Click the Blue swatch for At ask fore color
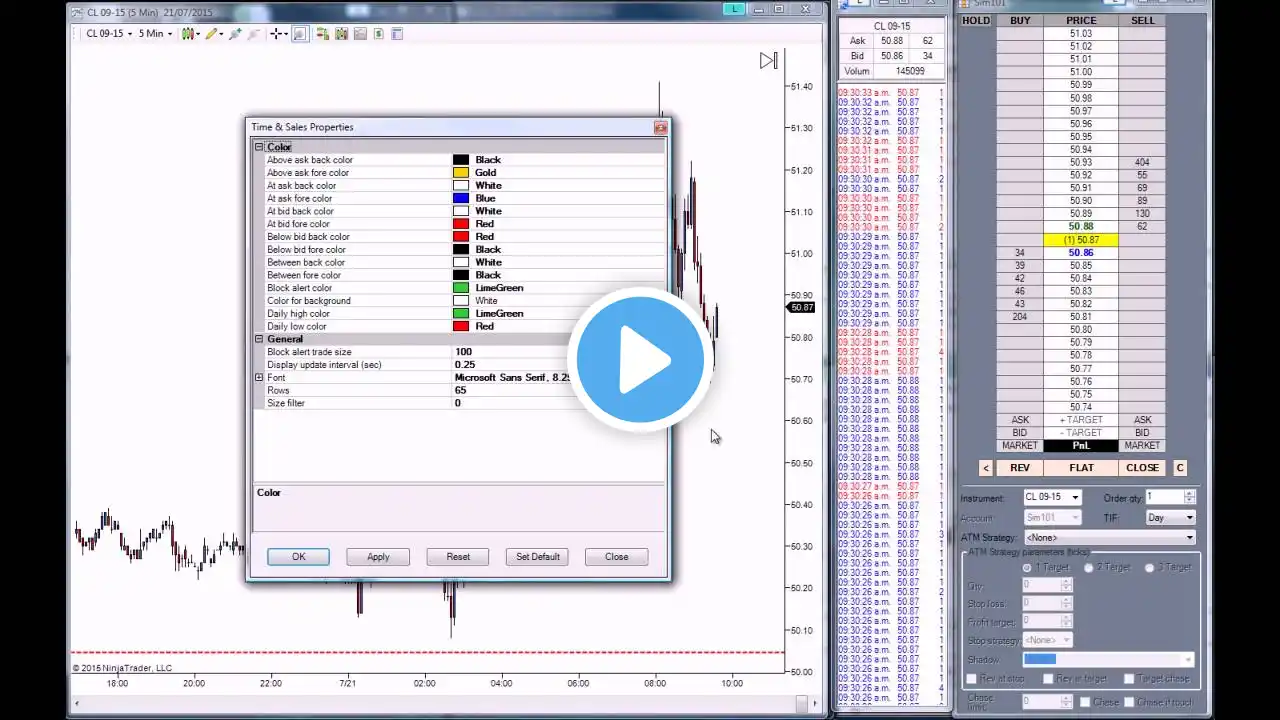 point(461,198)
